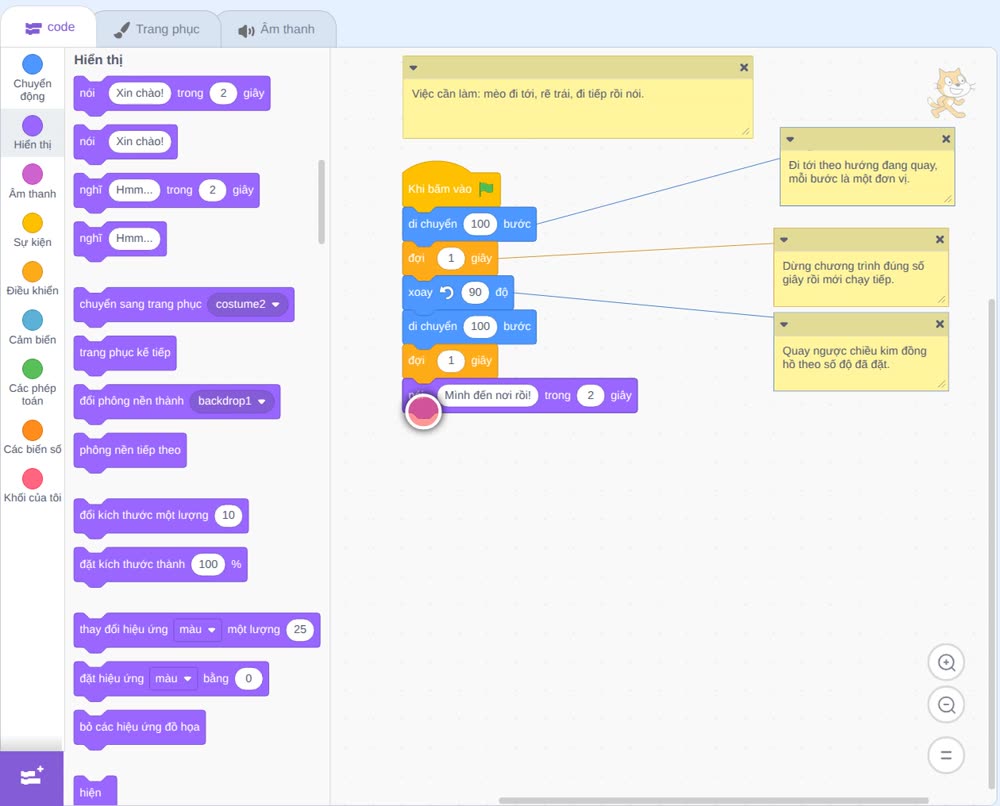Open the Điều khiển block category

32,279
